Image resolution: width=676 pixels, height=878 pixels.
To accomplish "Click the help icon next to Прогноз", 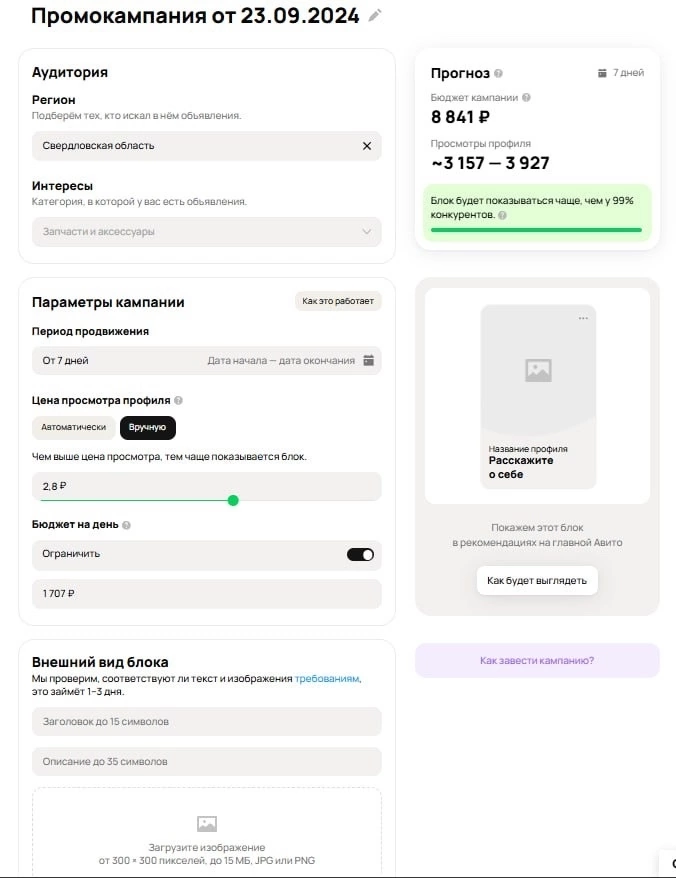I will click(499, 73).
